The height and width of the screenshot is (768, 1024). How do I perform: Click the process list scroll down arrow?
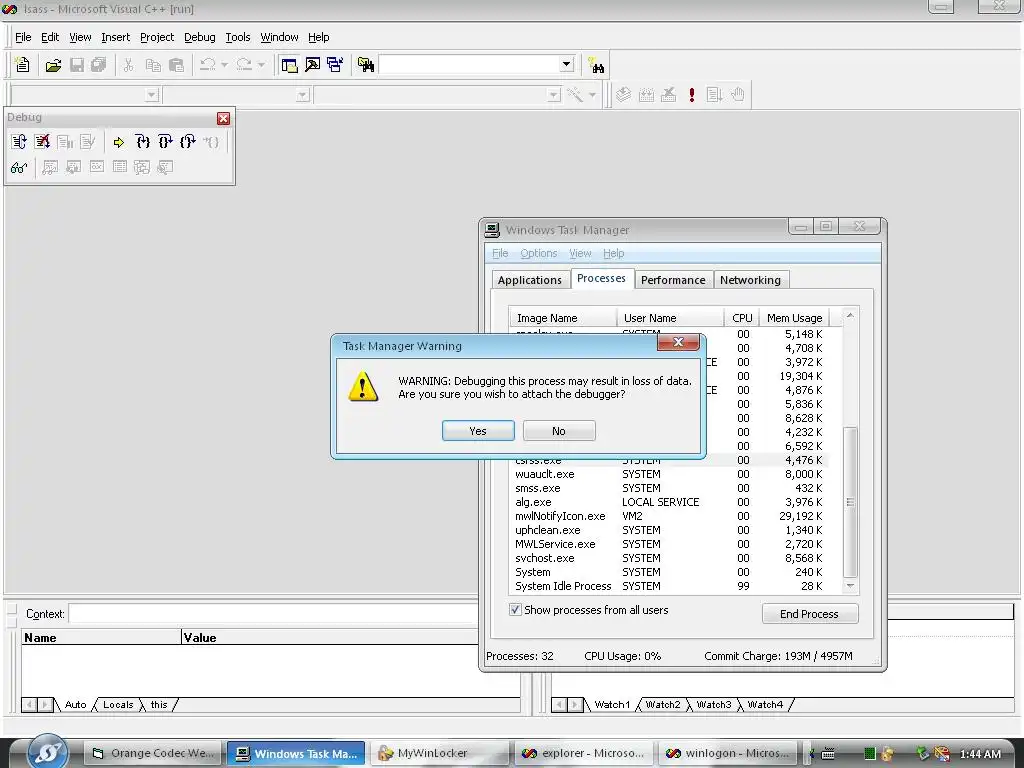pyautogui.click(x=850, y=586)
